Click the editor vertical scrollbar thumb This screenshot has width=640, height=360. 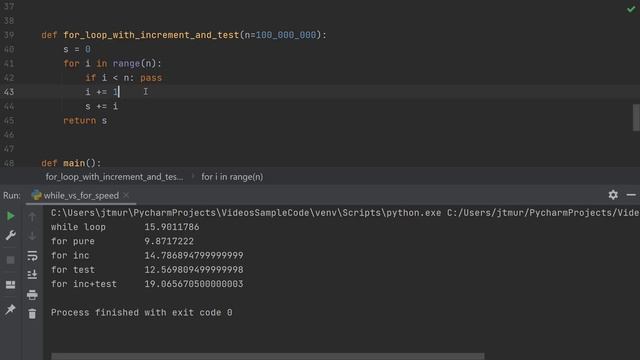point(636,118)
